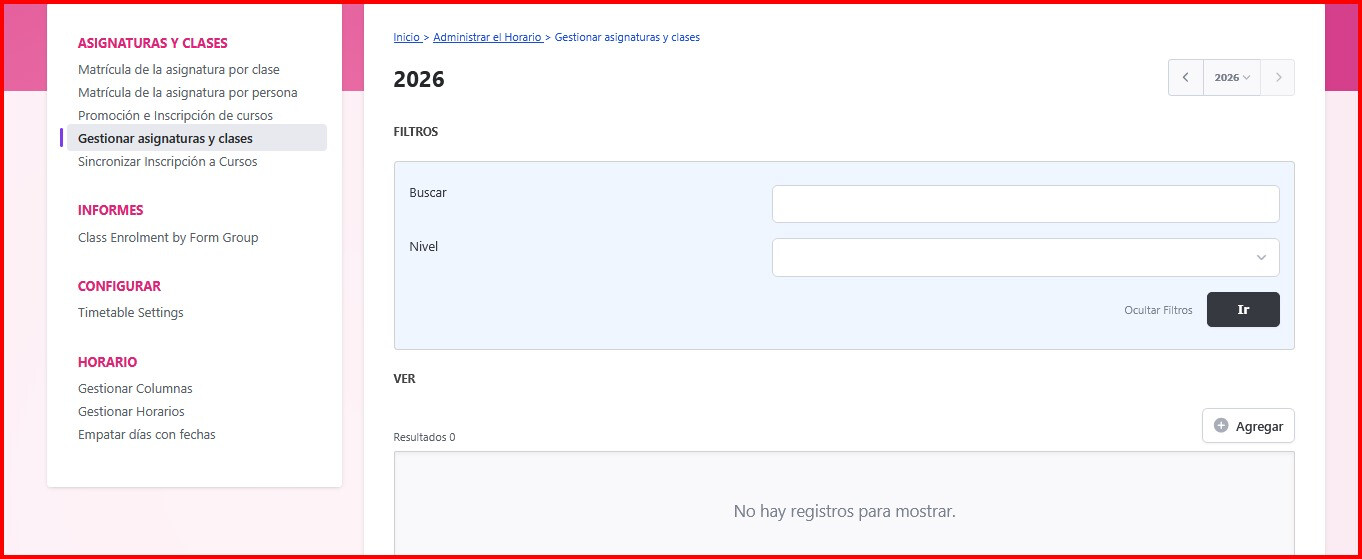Click the next year arrow button
1362x559 pixels.
point(1277,78)
